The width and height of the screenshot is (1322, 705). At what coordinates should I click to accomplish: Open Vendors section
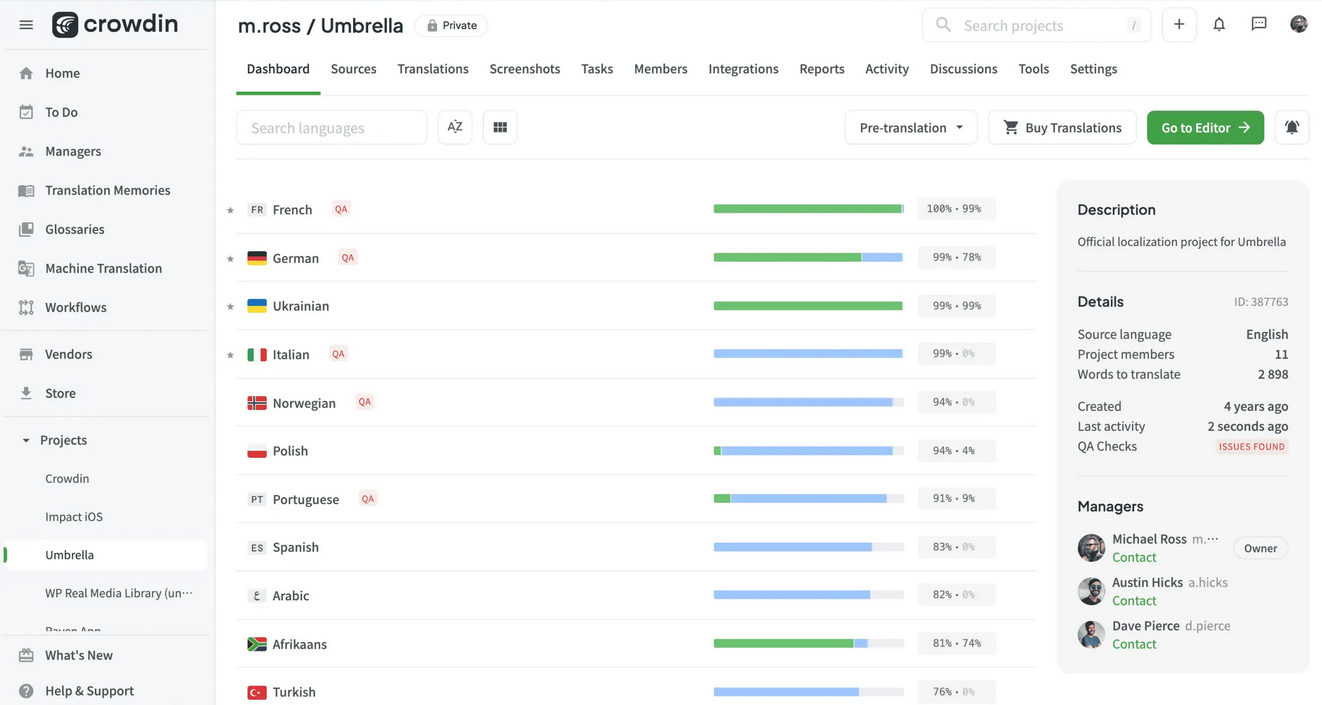coord(68,354)
